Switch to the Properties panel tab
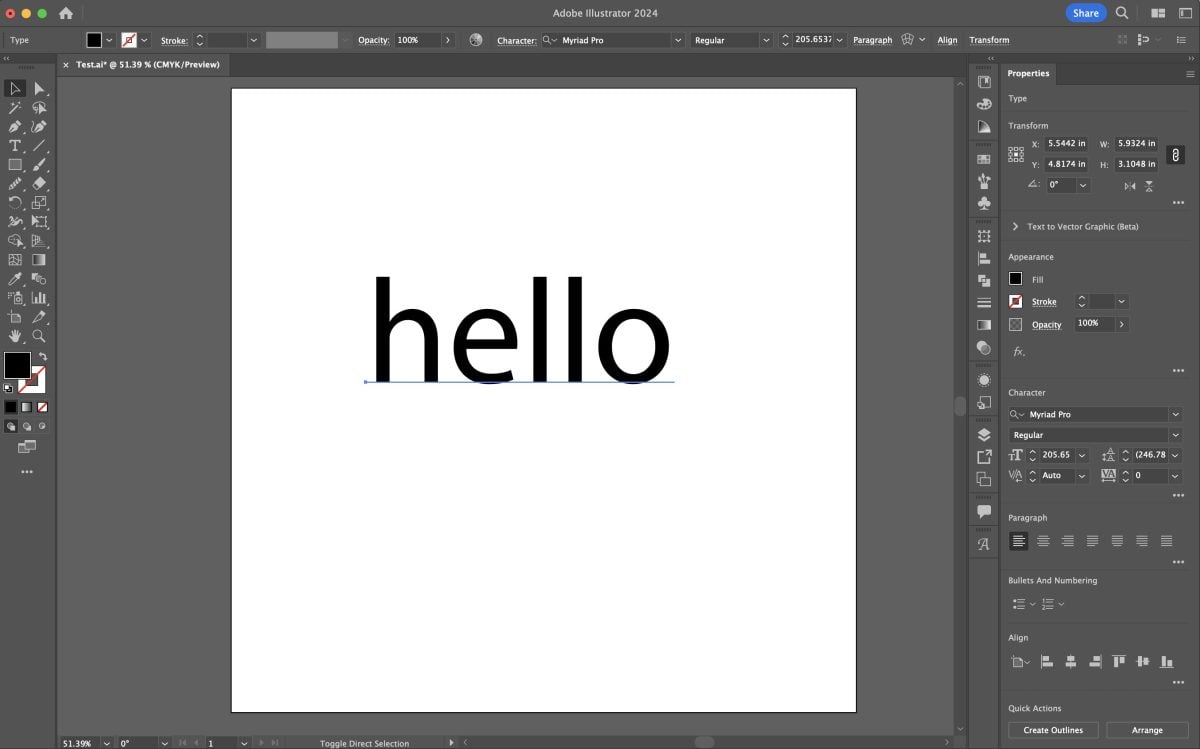The image size is (1200, 749). pos(1028,73)
